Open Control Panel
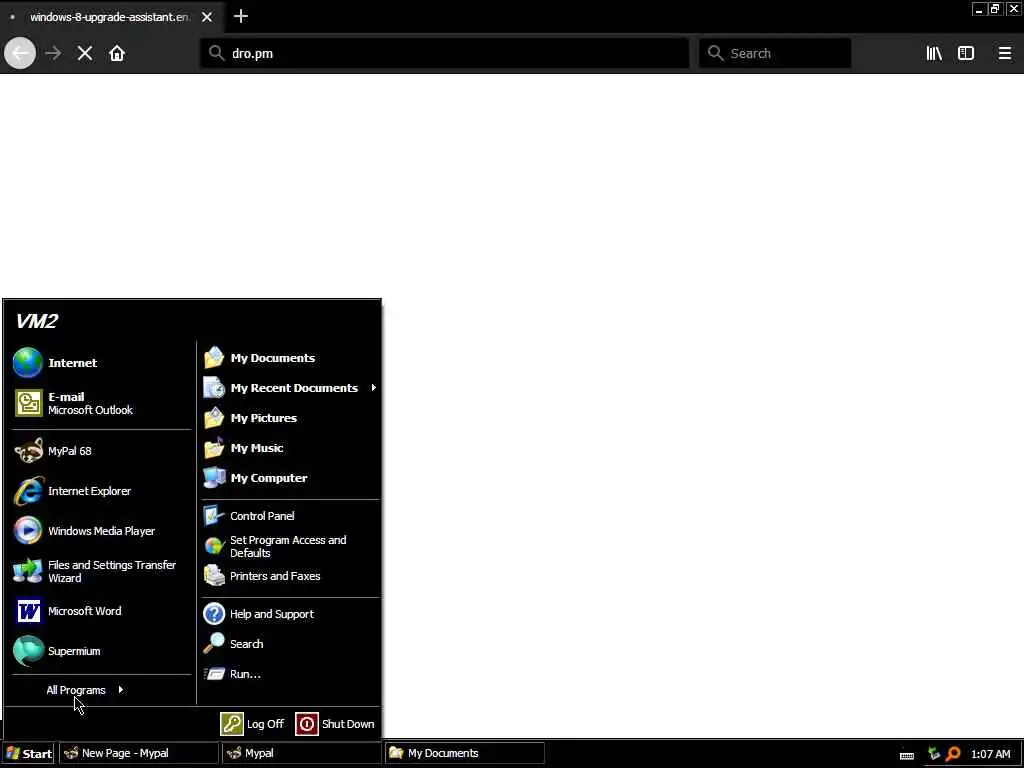1024x768 pixels. coord(291,516)
